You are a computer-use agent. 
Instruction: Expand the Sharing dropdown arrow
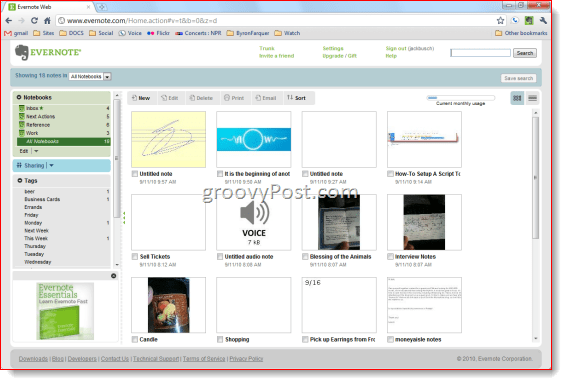(x=51, y=165)
